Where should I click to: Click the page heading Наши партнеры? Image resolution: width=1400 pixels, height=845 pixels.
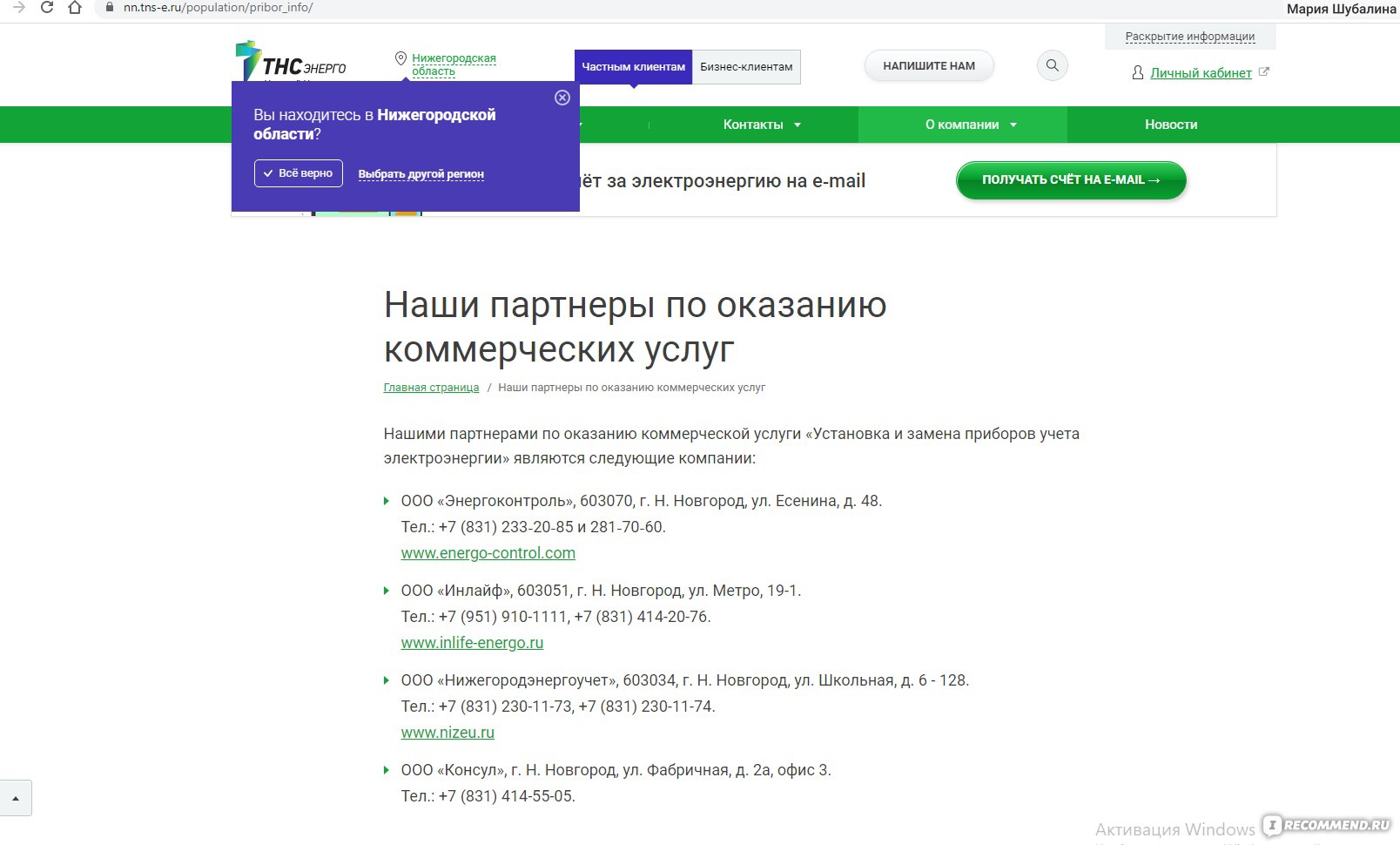(x=635, y=327)
